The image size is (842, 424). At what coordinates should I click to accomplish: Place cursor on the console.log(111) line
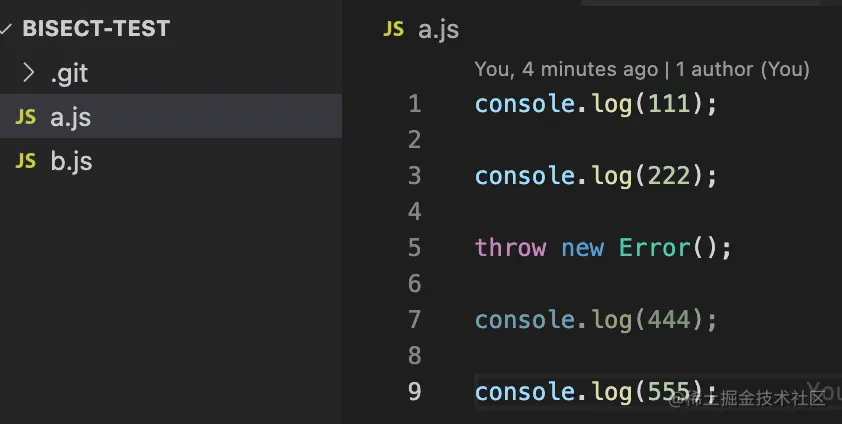(x=596, y=104)
